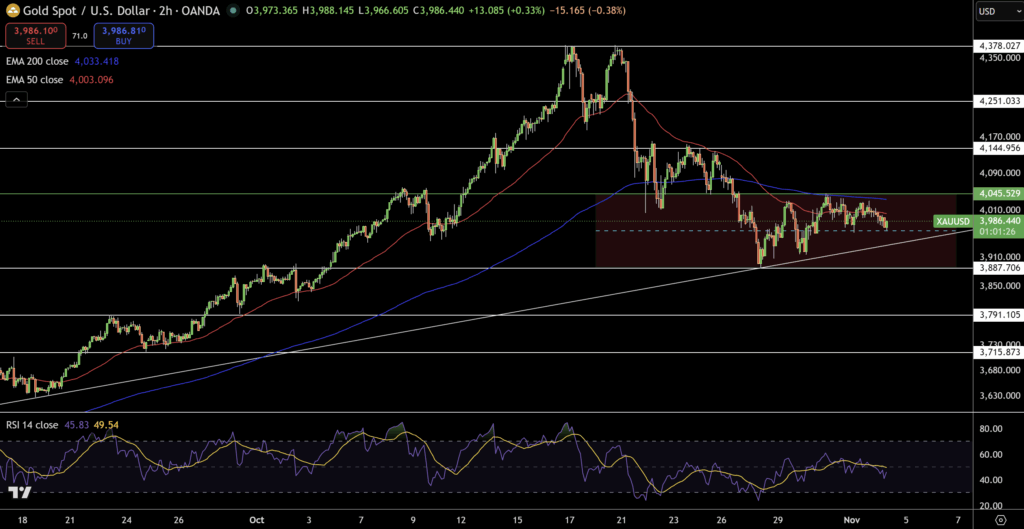Select the 3,887.706 support level label
The width and height of the screenshot is (1024, 529).
coord(999,268)
